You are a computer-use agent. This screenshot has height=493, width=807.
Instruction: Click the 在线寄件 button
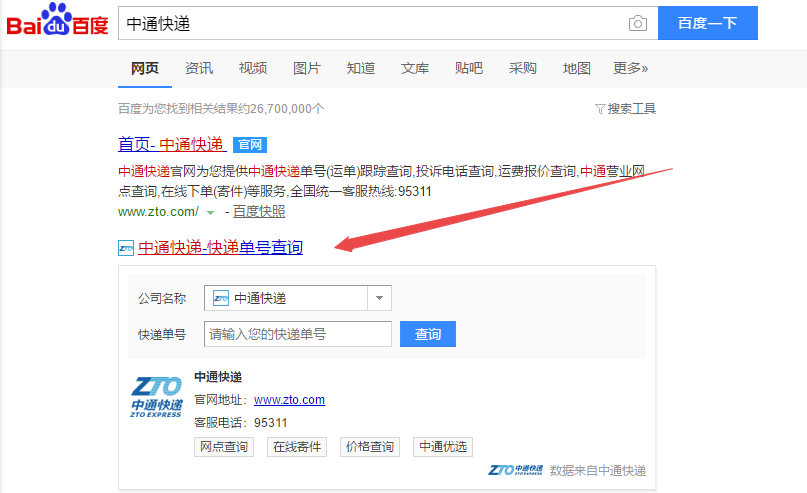pyautogui.click(x=297, y=447)
